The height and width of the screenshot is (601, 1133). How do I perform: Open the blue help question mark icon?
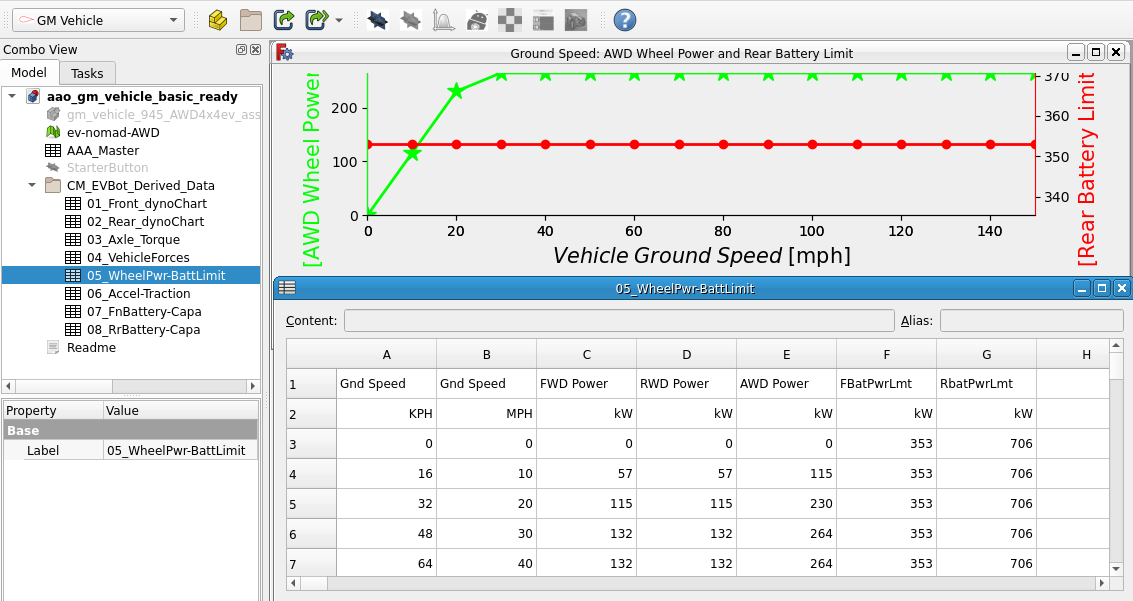click(x=624, y=20)
